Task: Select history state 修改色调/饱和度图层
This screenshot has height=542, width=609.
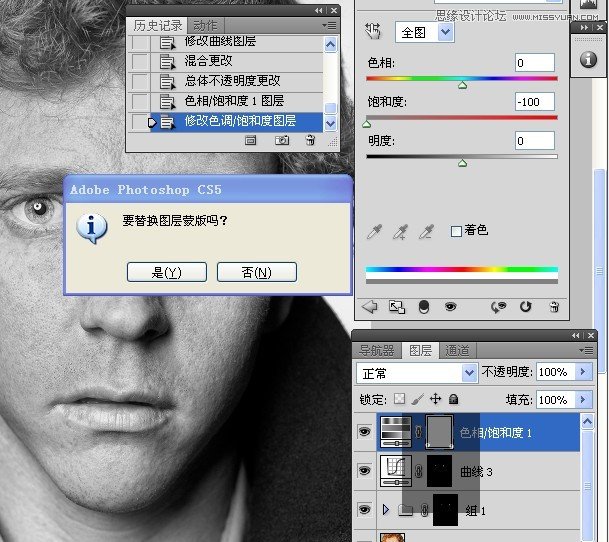Action: click(x=236, y=122)
